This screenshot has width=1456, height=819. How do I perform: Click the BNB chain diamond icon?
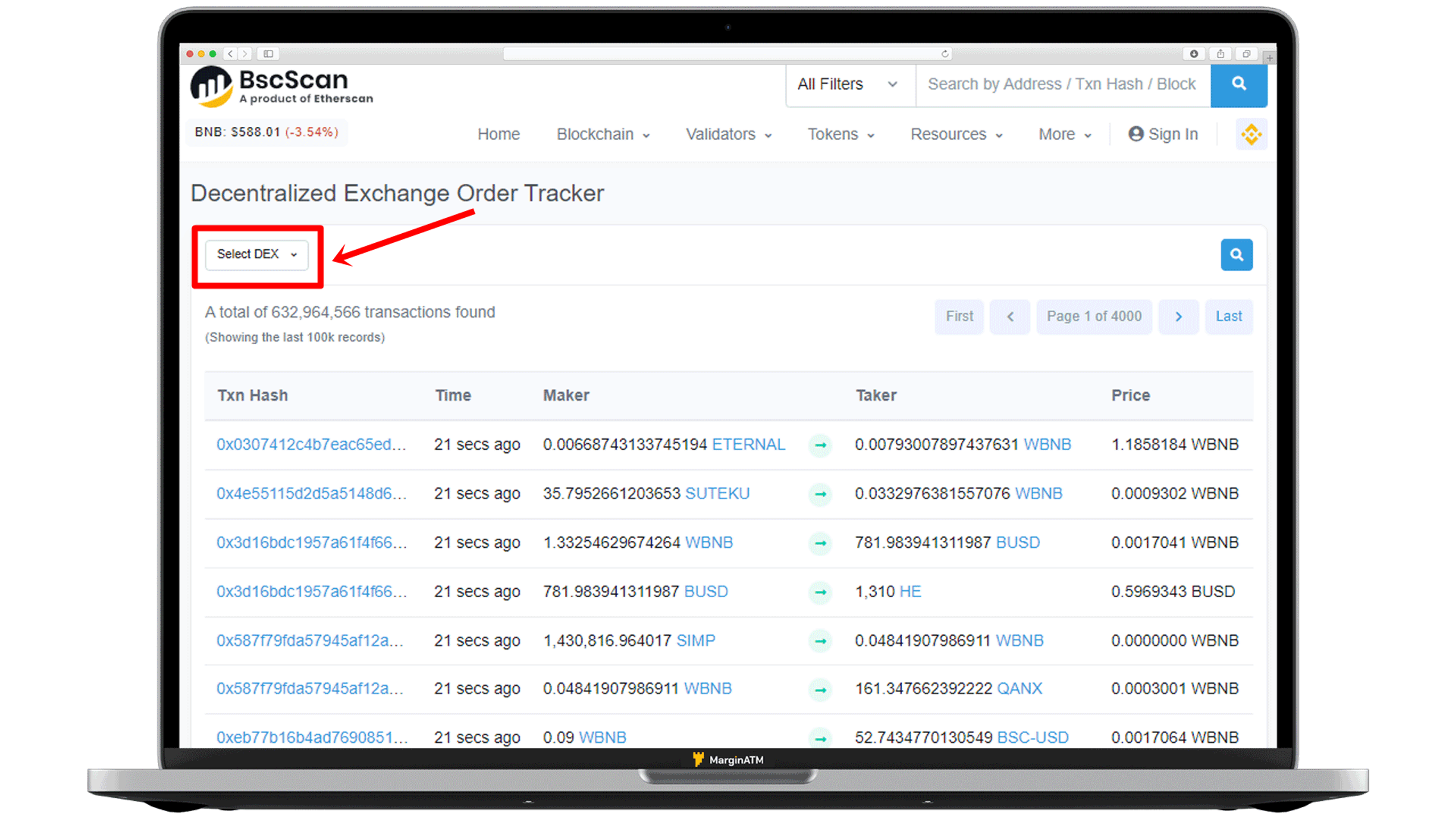pyautogui.click(x=1251, y=134)
